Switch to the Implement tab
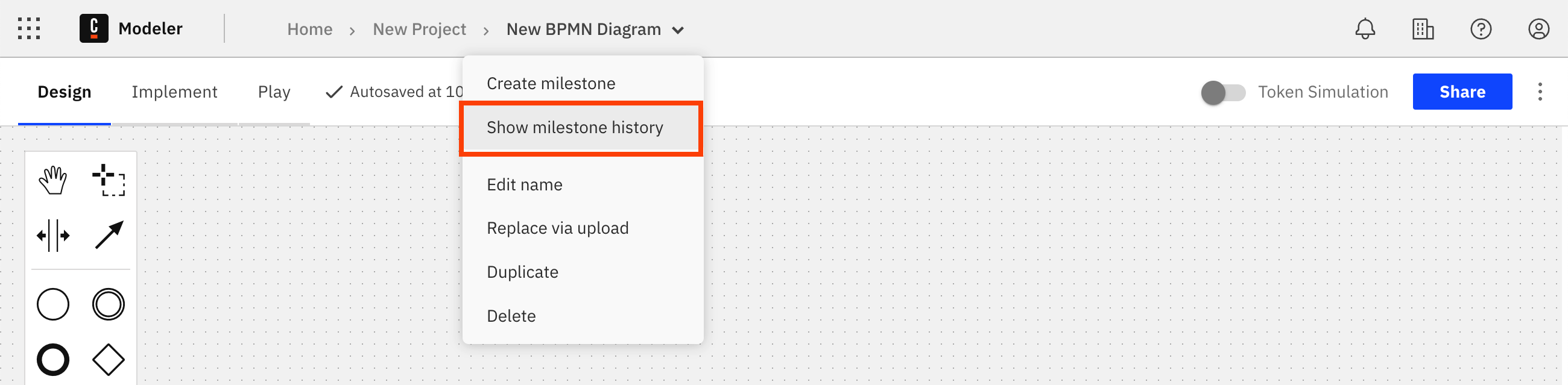The image size is (1568, 385). pos(175,91)
